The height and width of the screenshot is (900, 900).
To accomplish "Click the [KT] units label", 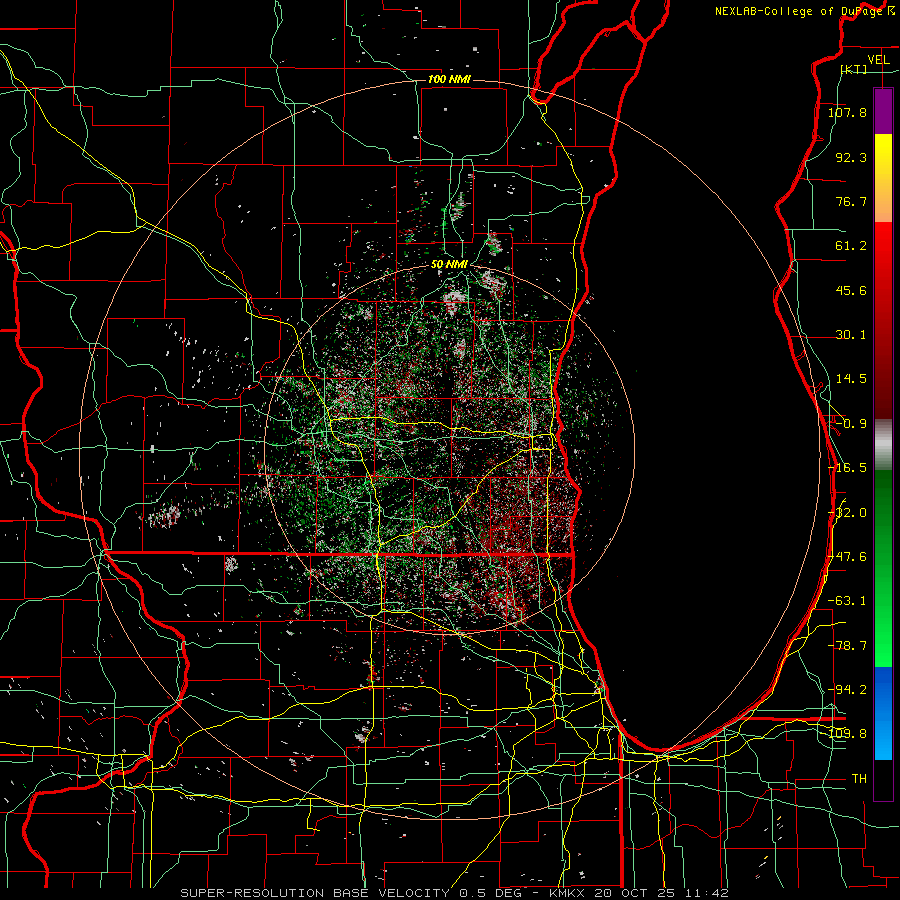I will [x=854, y=69].
